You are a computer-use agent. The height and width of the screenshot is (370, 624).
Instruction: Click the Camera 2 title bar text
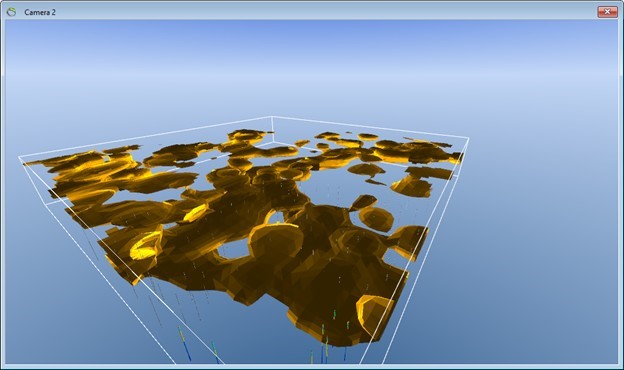pyautogui.click(x=40, y=12)
